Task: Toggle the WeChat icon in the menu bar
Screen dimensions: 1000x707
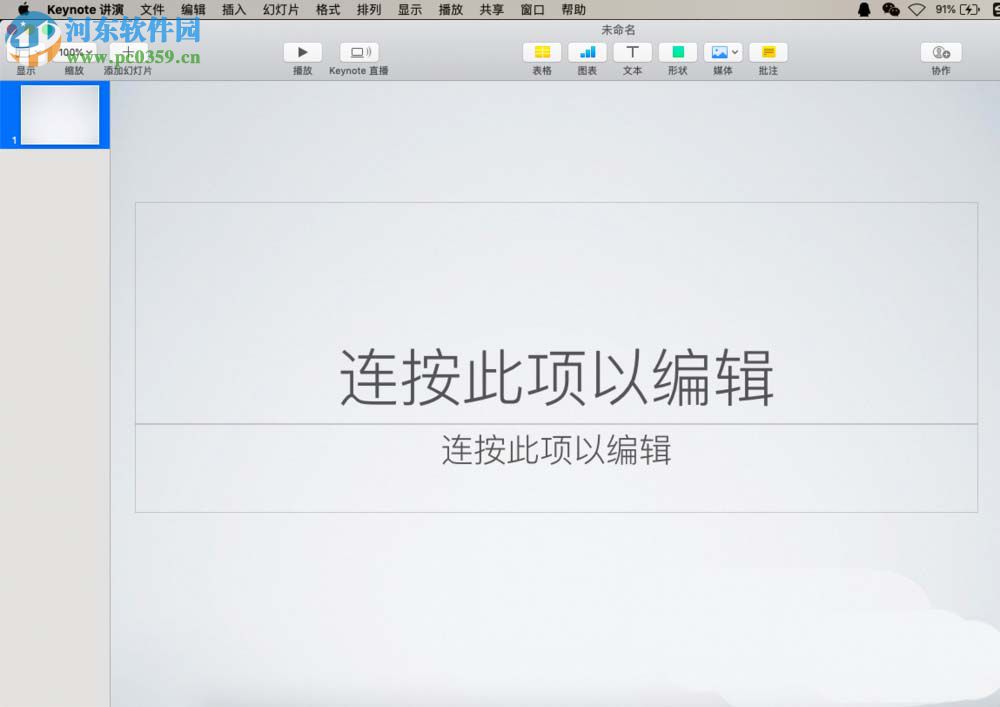Action: click(x=889, y=10)
